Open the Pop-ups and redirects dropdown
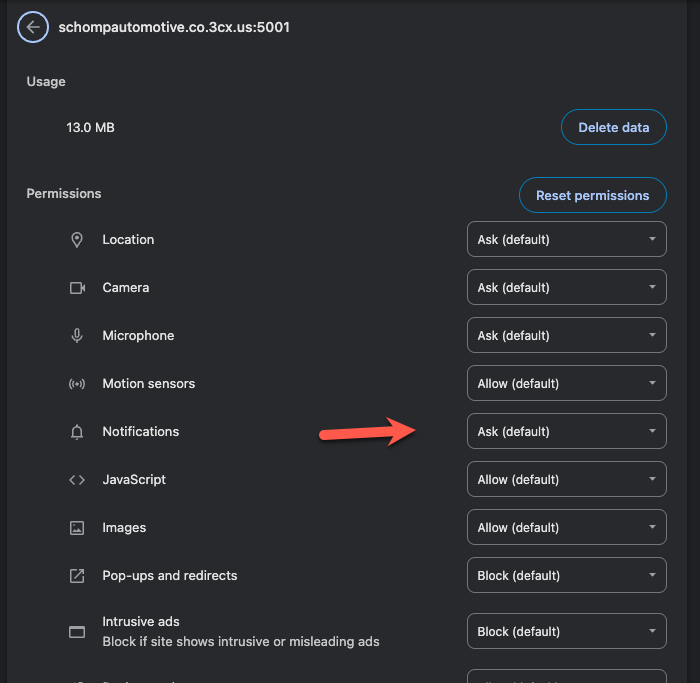 pyautogui.click(x=566, y=576)
